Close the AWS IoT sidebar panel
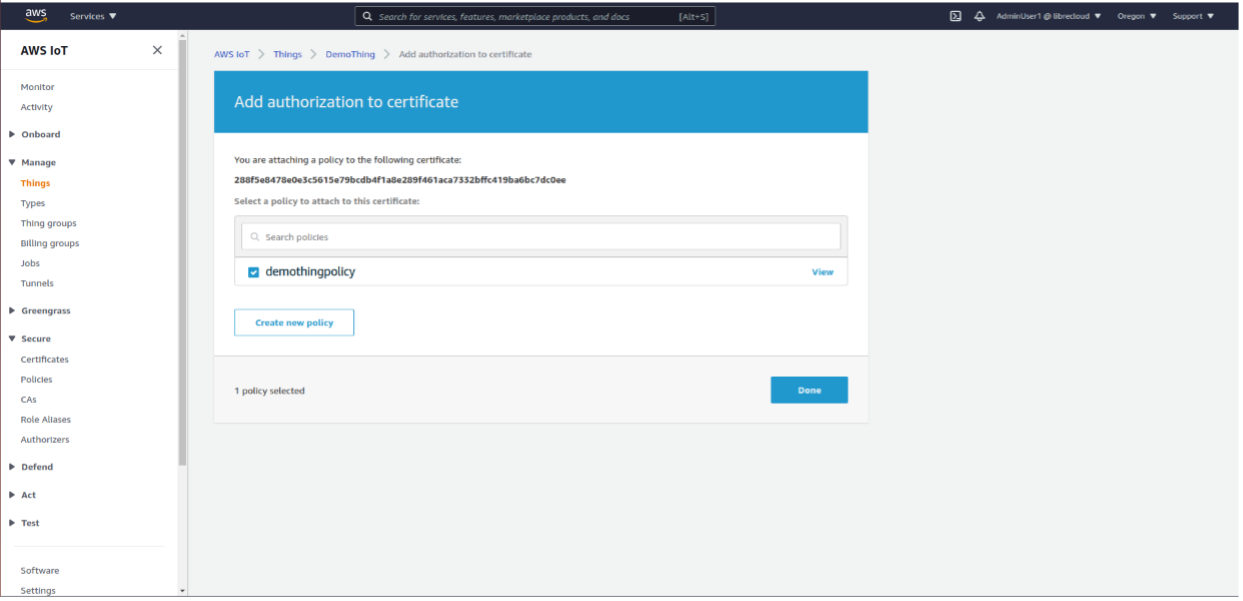 (157, 50)
